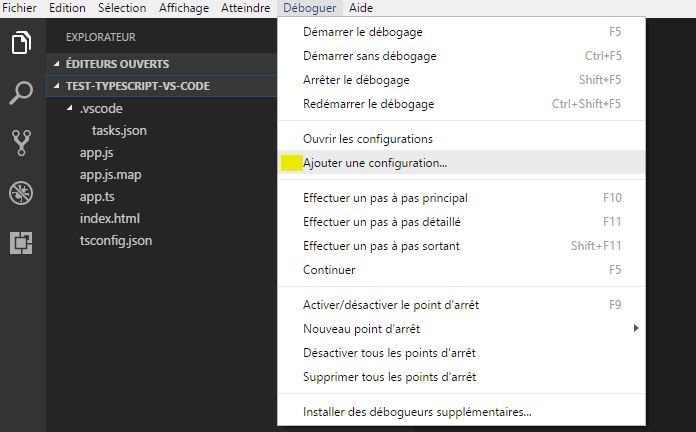Open the Debug bug icon in activity bar
This screenshot has height=432, width=696.
pos(21,193)
